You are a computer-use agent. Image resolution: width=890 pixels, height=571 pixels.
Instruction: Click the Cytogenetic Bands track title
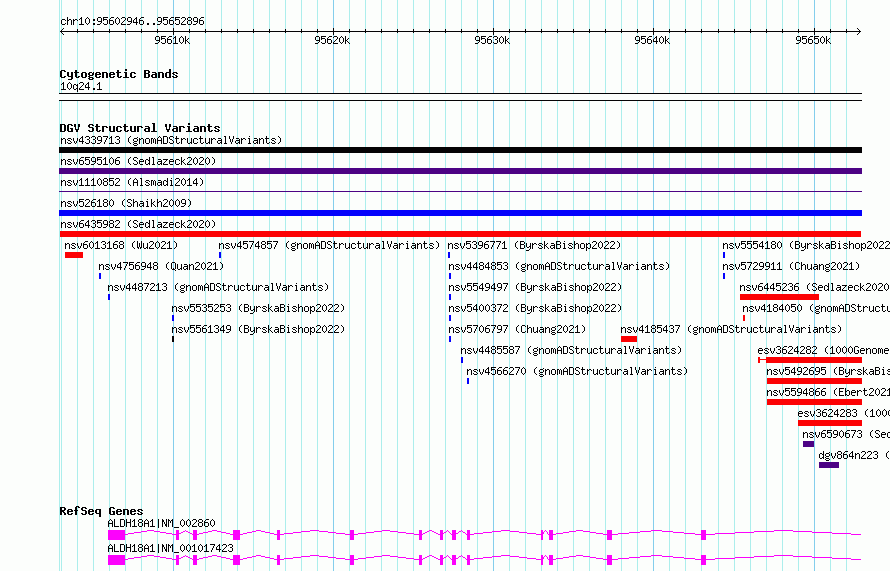point(119,74)
